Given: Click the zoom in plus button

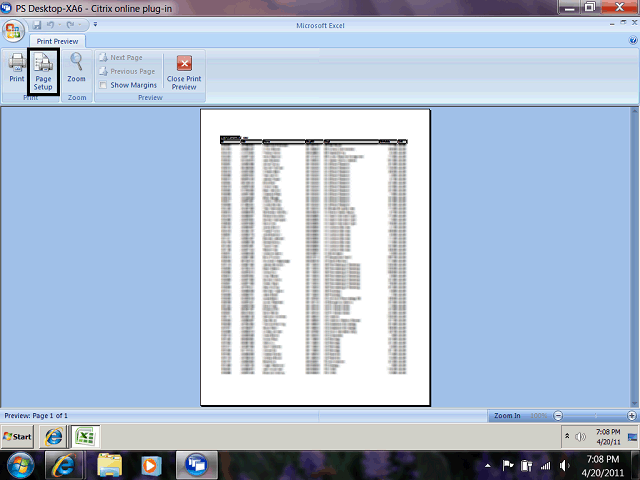Looking at the screenshot, I should pyautogui.click(x=632, y=415).
